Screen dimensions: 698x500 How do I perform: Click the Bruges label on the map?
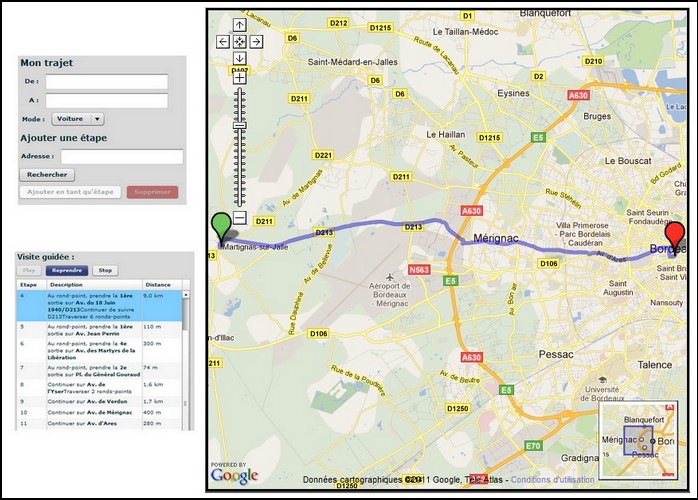click(x=597, y=116)
